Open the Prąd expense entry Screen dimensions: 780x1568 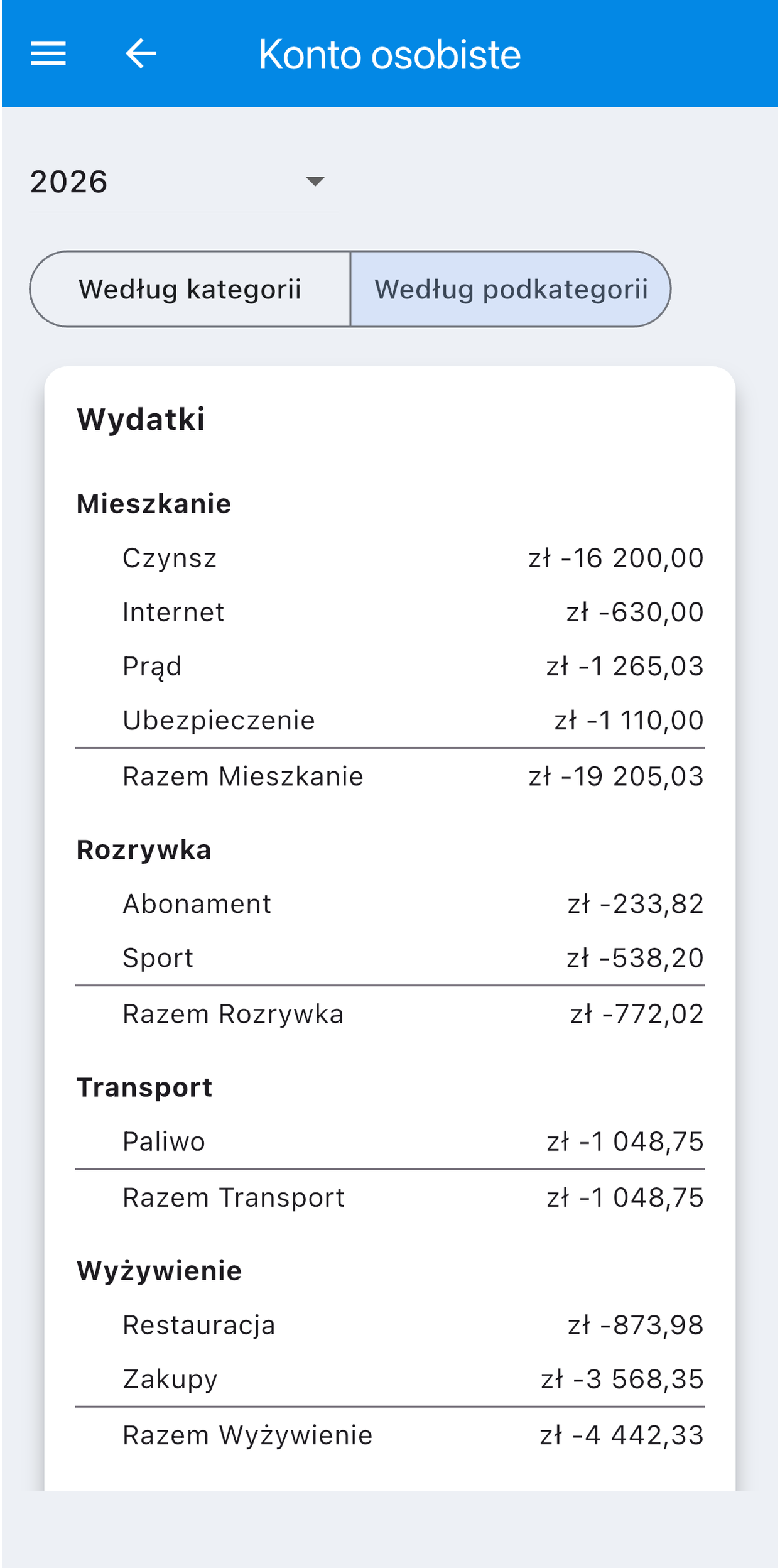click(390, 667)
